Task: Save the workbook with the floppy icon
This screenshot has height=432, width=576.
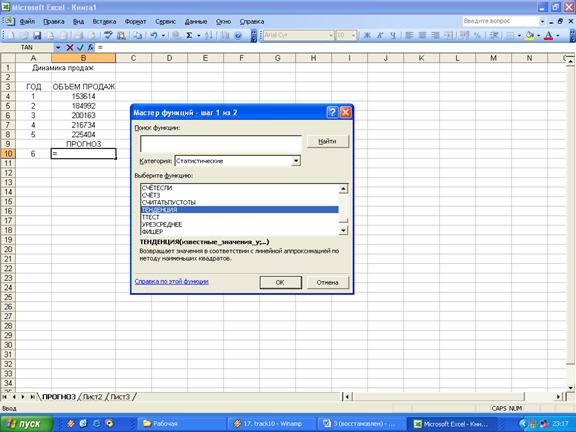Action: [37, 35]
